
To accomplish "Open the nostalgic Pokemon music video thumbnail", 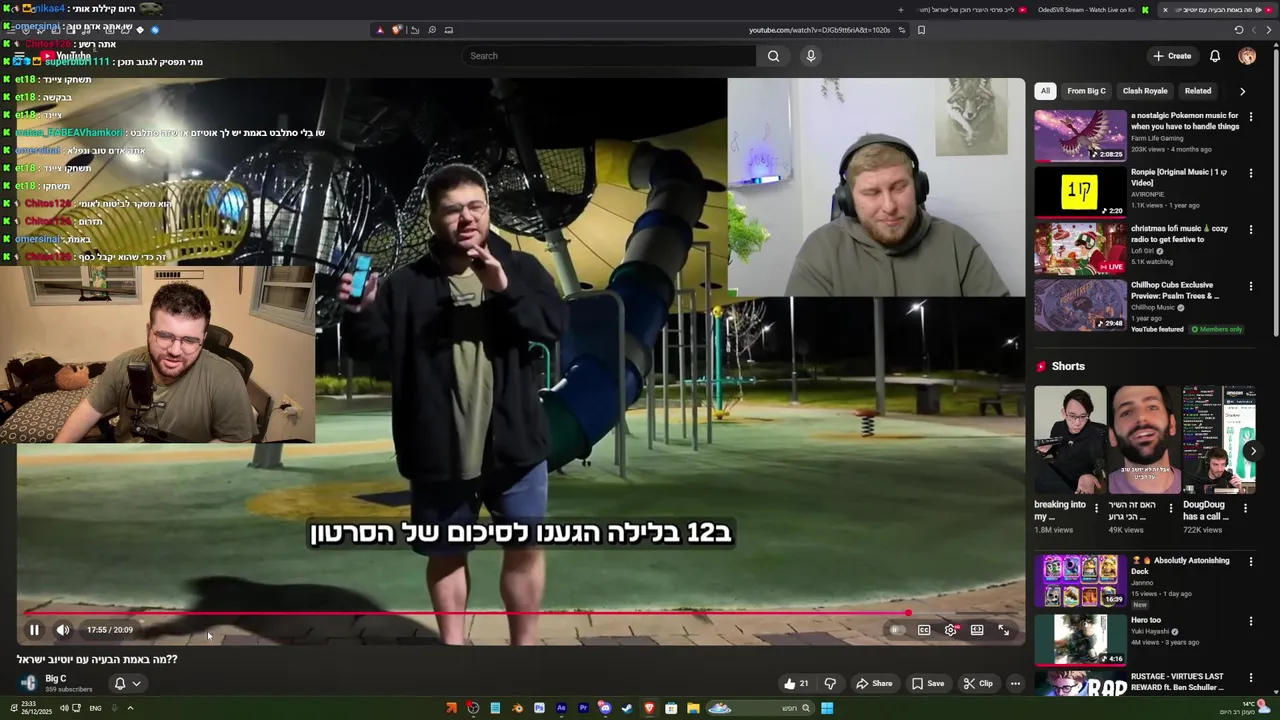I will (1080, 135).
